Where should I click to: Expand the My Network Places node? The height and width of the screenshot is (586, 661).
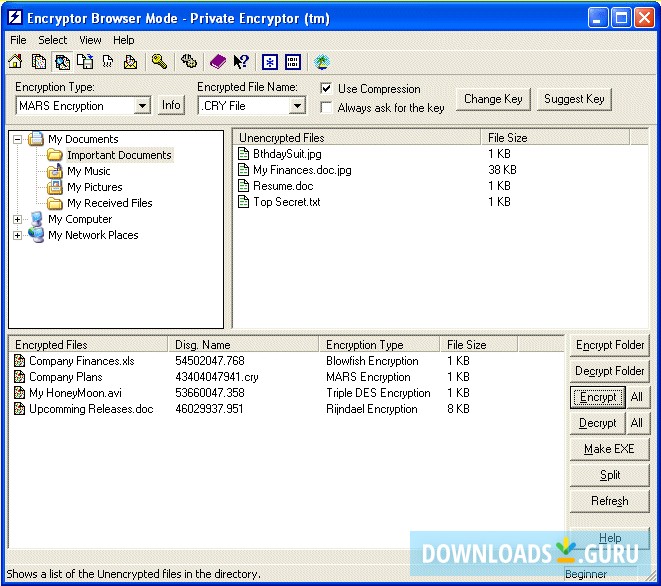(17, 235)
